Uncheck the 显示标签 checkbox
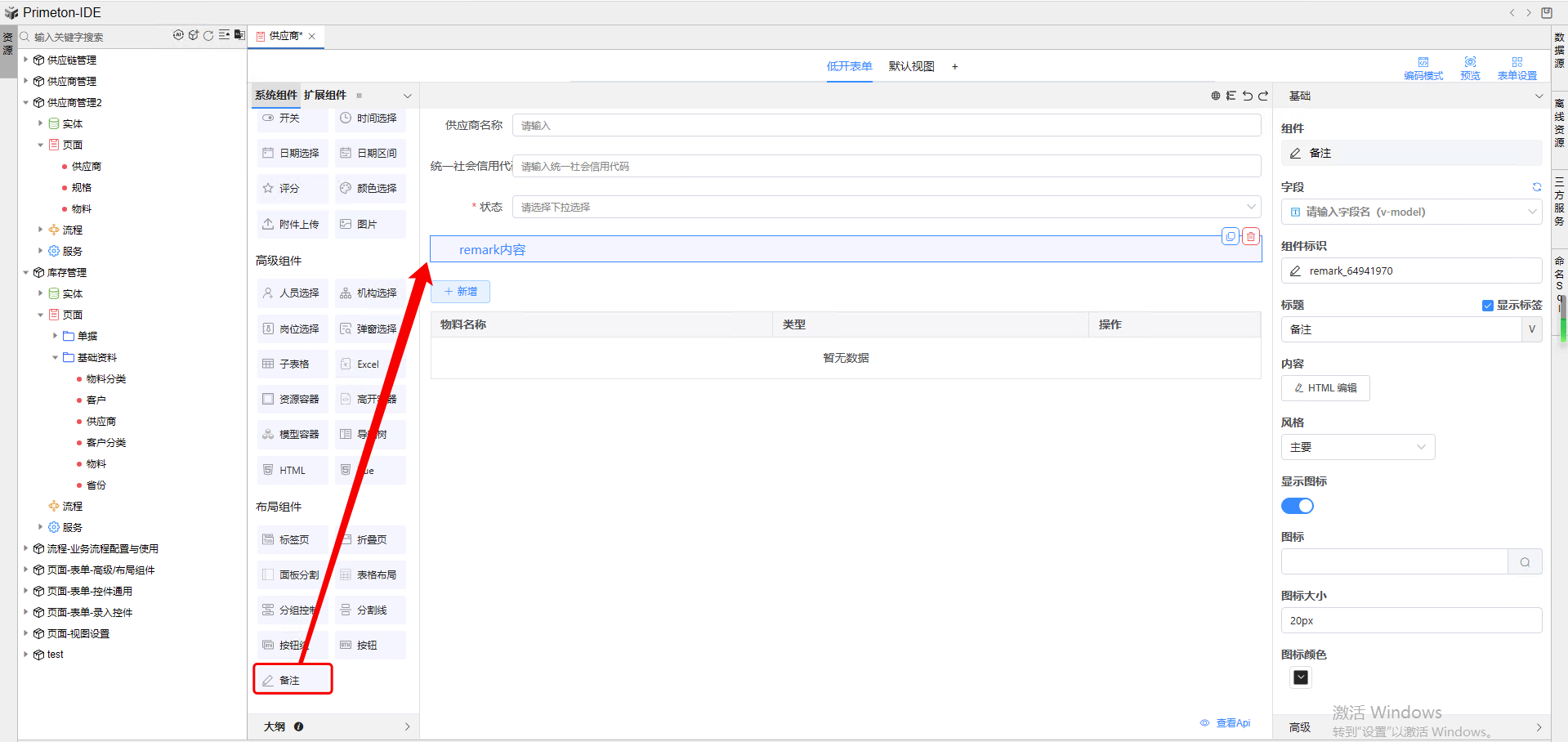The height and width of the screenshot is (742, 1568). (1488, 306)
